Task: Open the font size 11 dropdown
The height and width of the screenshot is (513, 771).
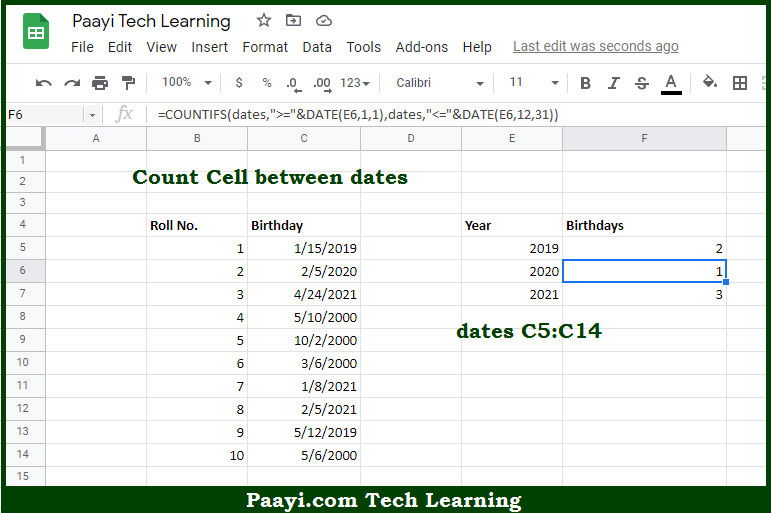Action: pos(534,82)
